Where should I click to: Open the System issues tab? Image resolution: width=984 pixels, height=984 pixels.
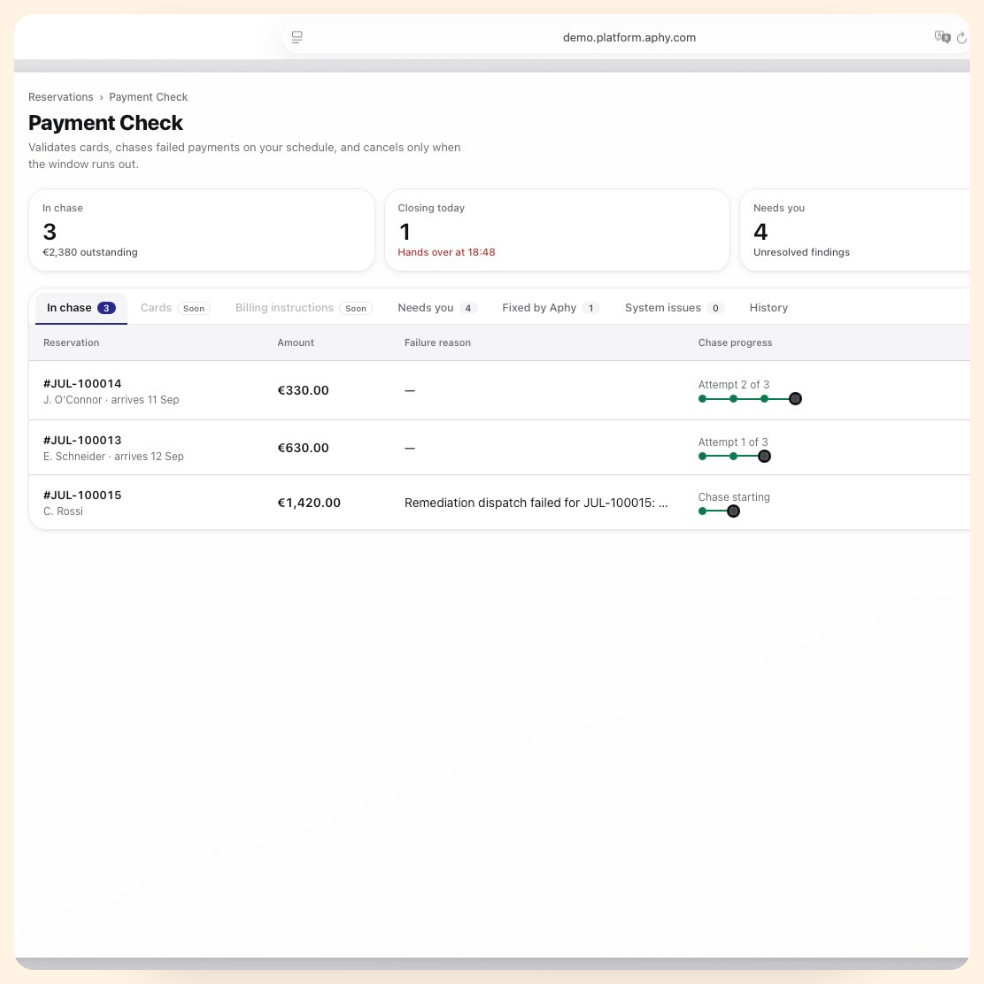tap(673, 308)
